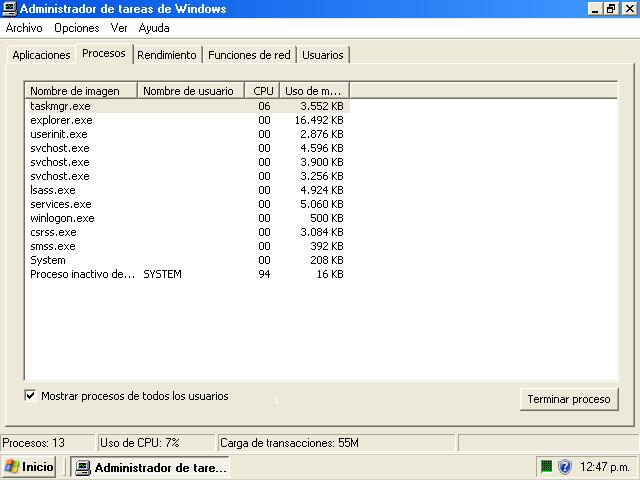The height and width of the screenshot is (480, 640).
Task: Click the Terminar proceso button
Action: tap(569, 399)
